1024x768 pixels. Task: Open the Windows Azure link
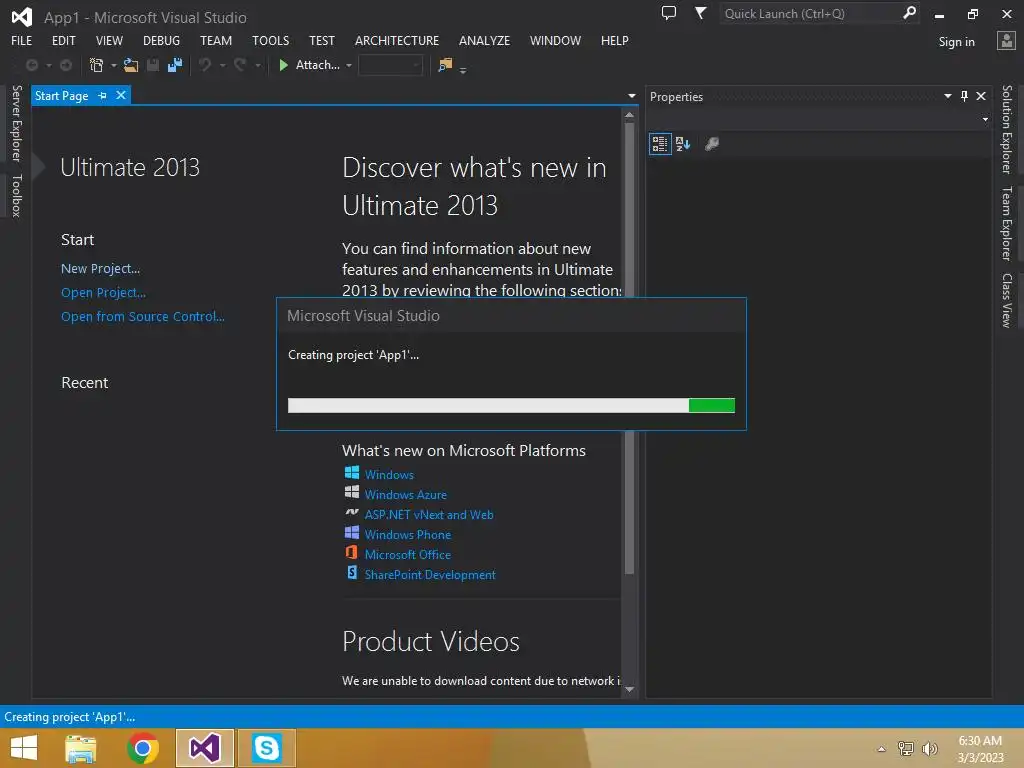(x=406, y=494)
